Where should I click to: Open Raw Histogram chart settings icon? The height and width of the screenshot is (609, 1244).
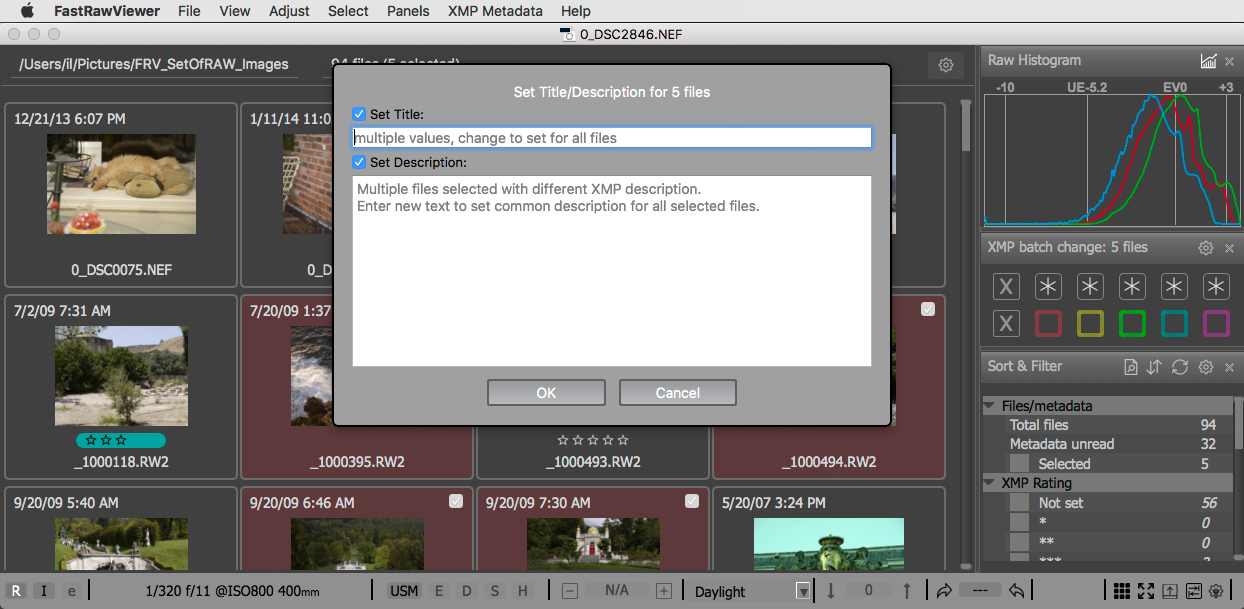coord(1208,61)
